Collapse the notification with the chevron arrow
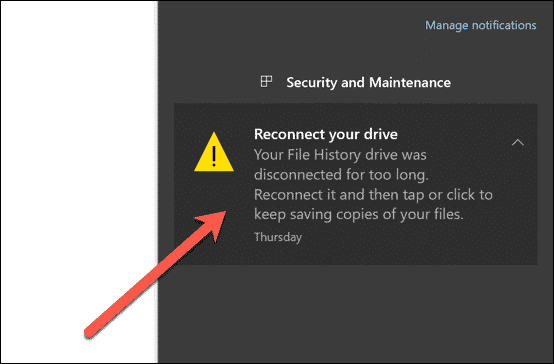The image size is (554, 364). click(518, 142)
